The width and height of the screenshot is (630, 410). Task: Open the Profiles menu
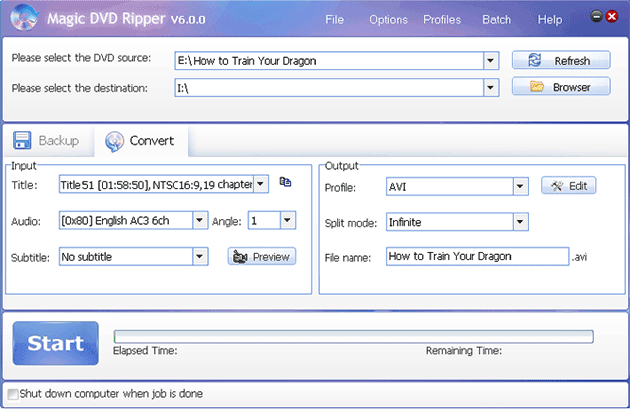pos(442,19)
